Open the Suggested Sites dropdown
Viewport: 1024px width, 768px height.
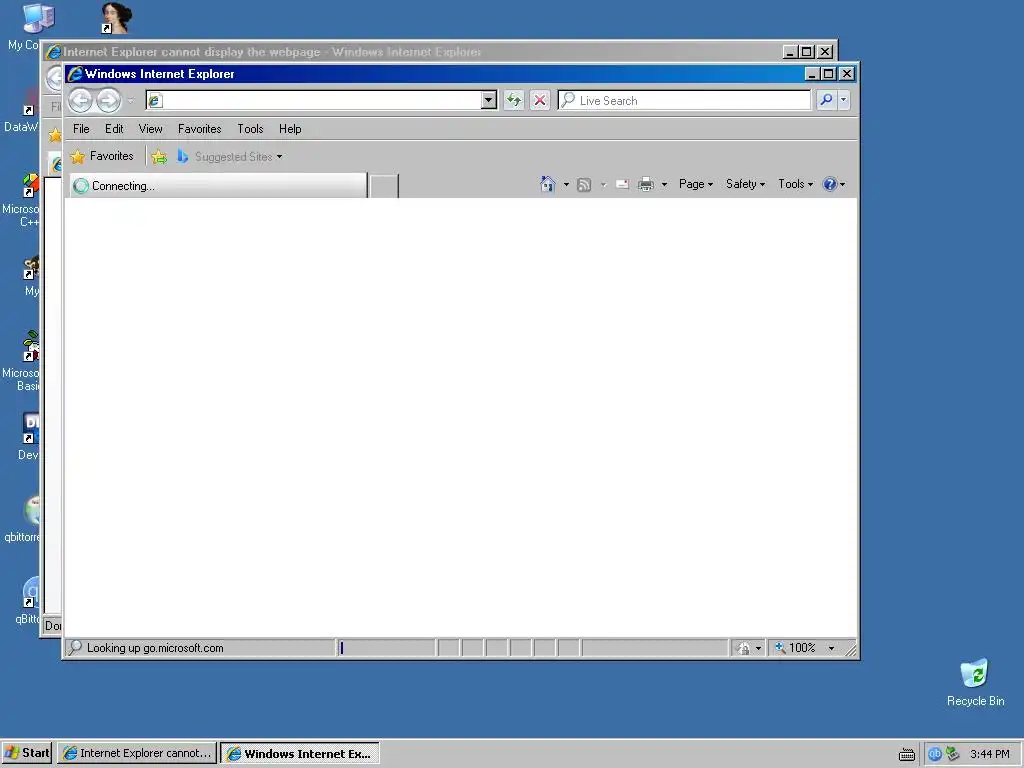coord(229,157)
